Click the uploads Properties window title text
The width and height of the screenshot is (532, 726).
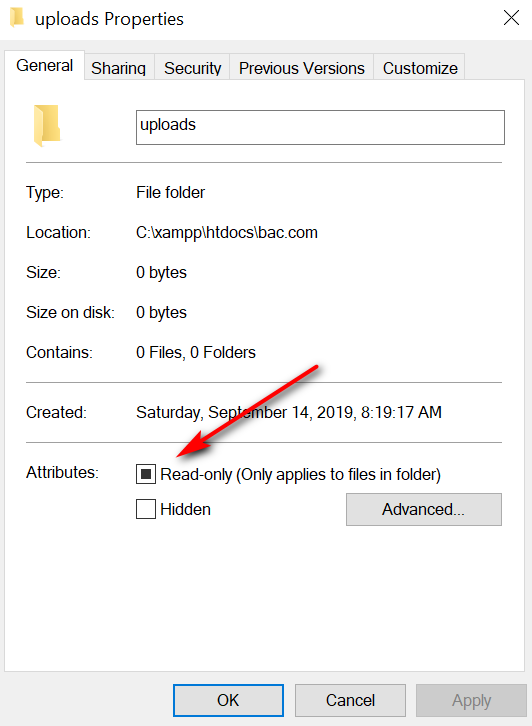109,19
